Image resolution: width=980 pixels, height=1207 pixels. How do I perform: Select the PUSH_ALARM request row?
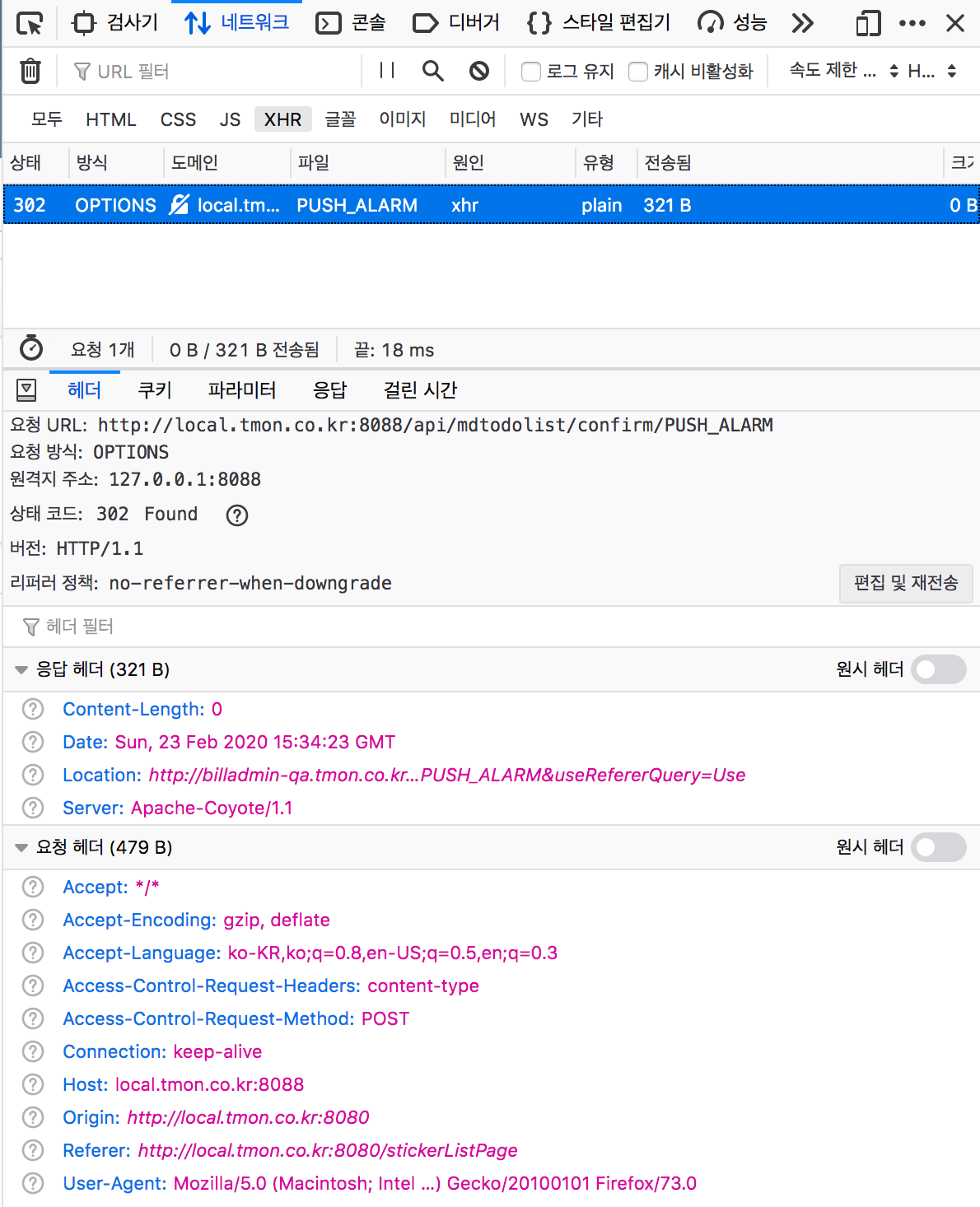[492, 205]
